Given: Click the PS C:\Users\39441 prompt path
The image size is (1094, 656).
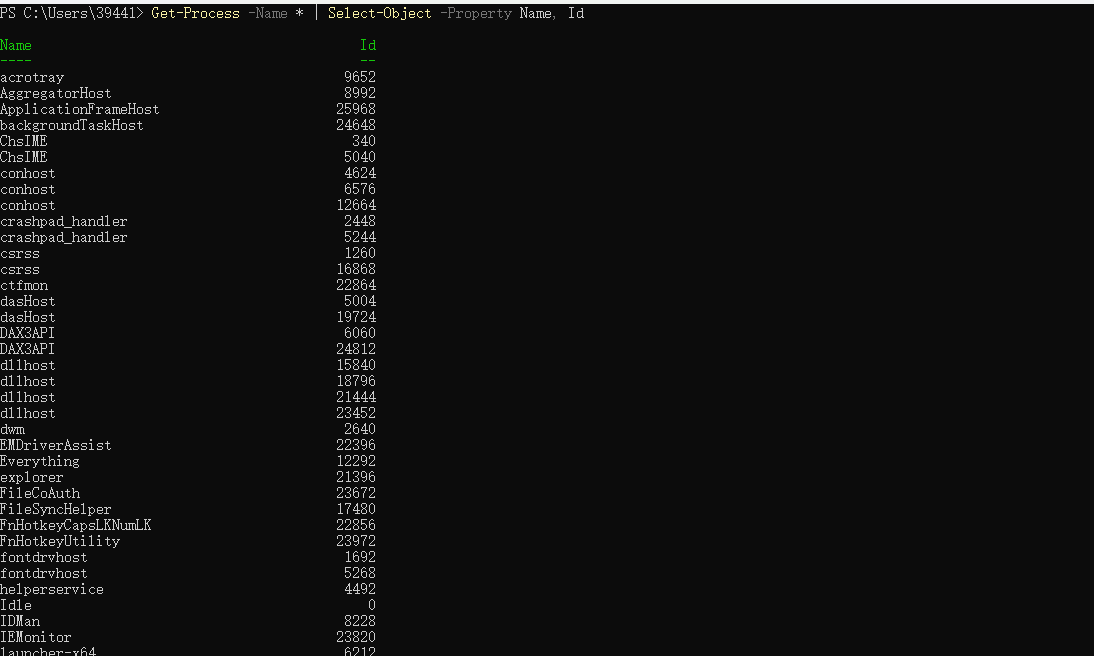Looking at the screenshot, I should [71, 13].
